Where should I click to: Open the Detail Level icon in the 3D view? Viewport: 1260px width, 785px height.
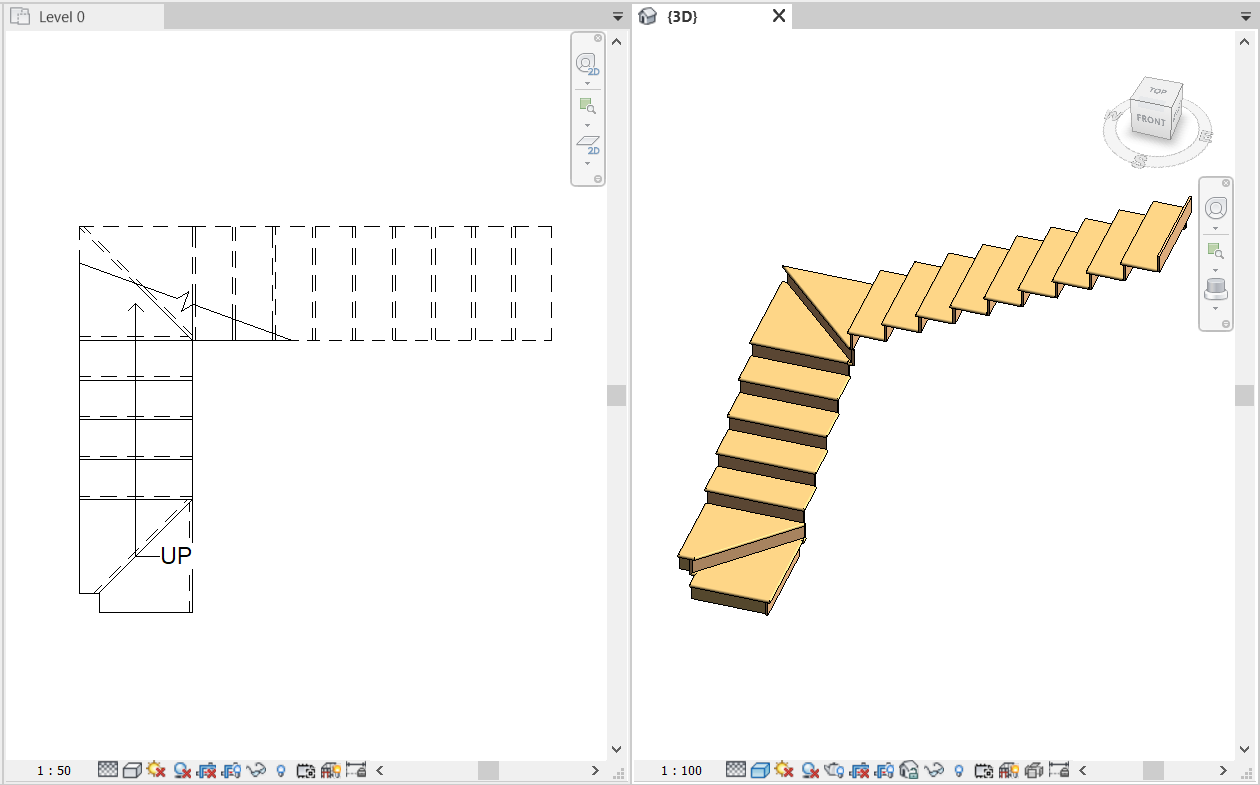click(x=736, y=770)
